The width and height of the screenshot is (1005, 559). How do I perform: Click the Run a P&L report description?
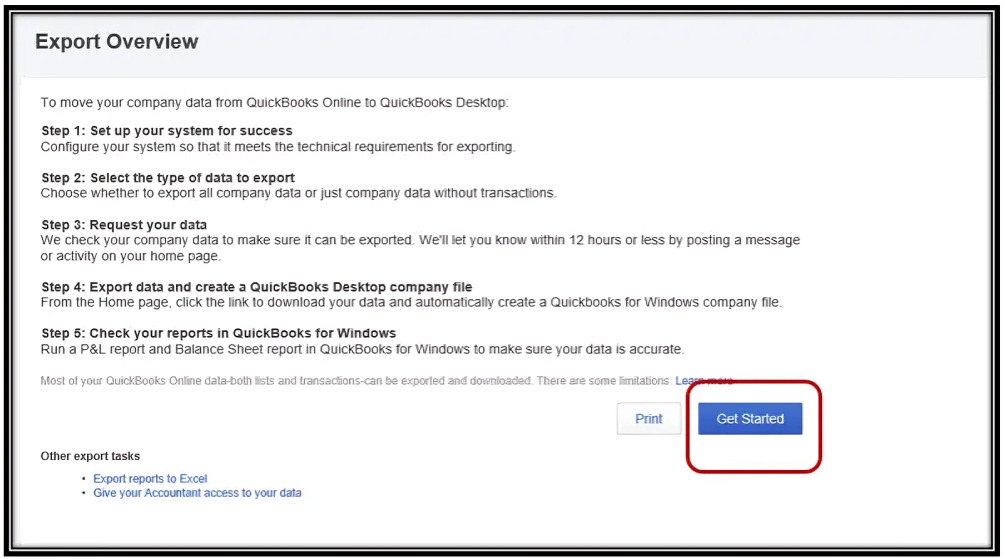[x=362, y=349]
